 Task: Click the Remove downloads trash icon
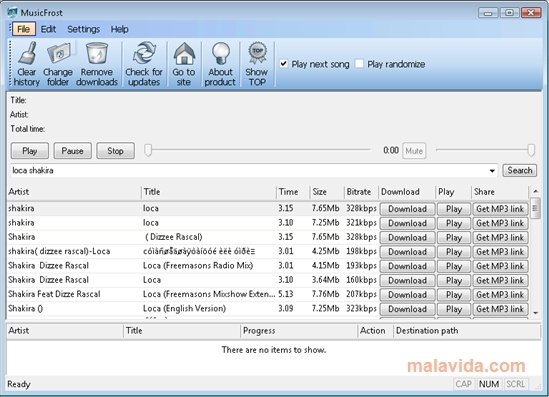(x=97, y=64)
